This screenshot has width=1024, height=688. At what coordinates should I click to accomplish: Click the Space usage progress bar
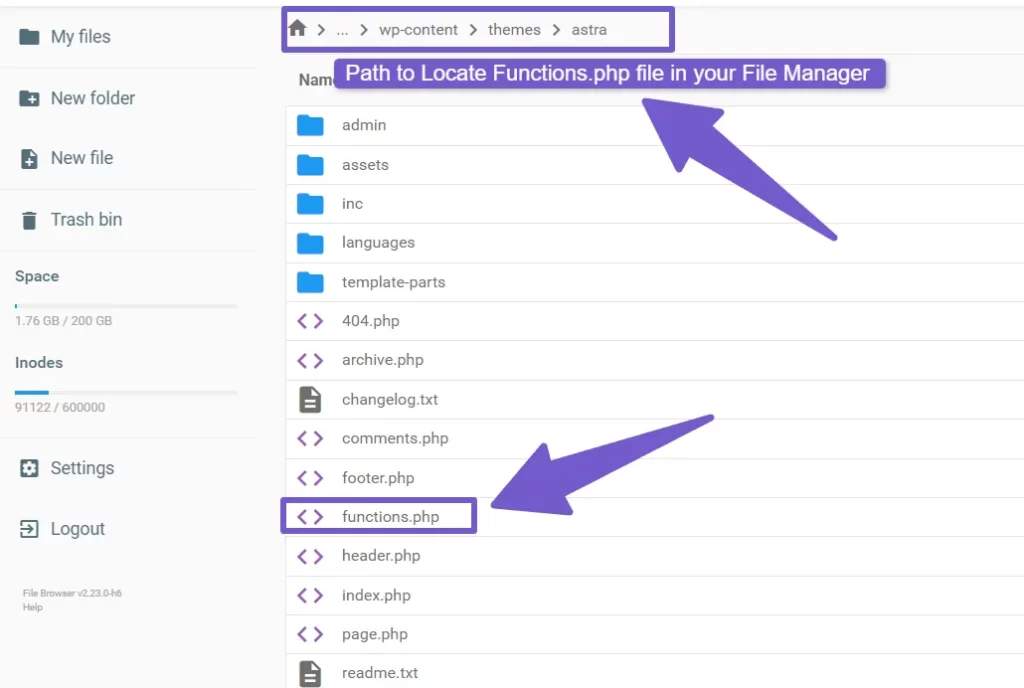point(126,306)
